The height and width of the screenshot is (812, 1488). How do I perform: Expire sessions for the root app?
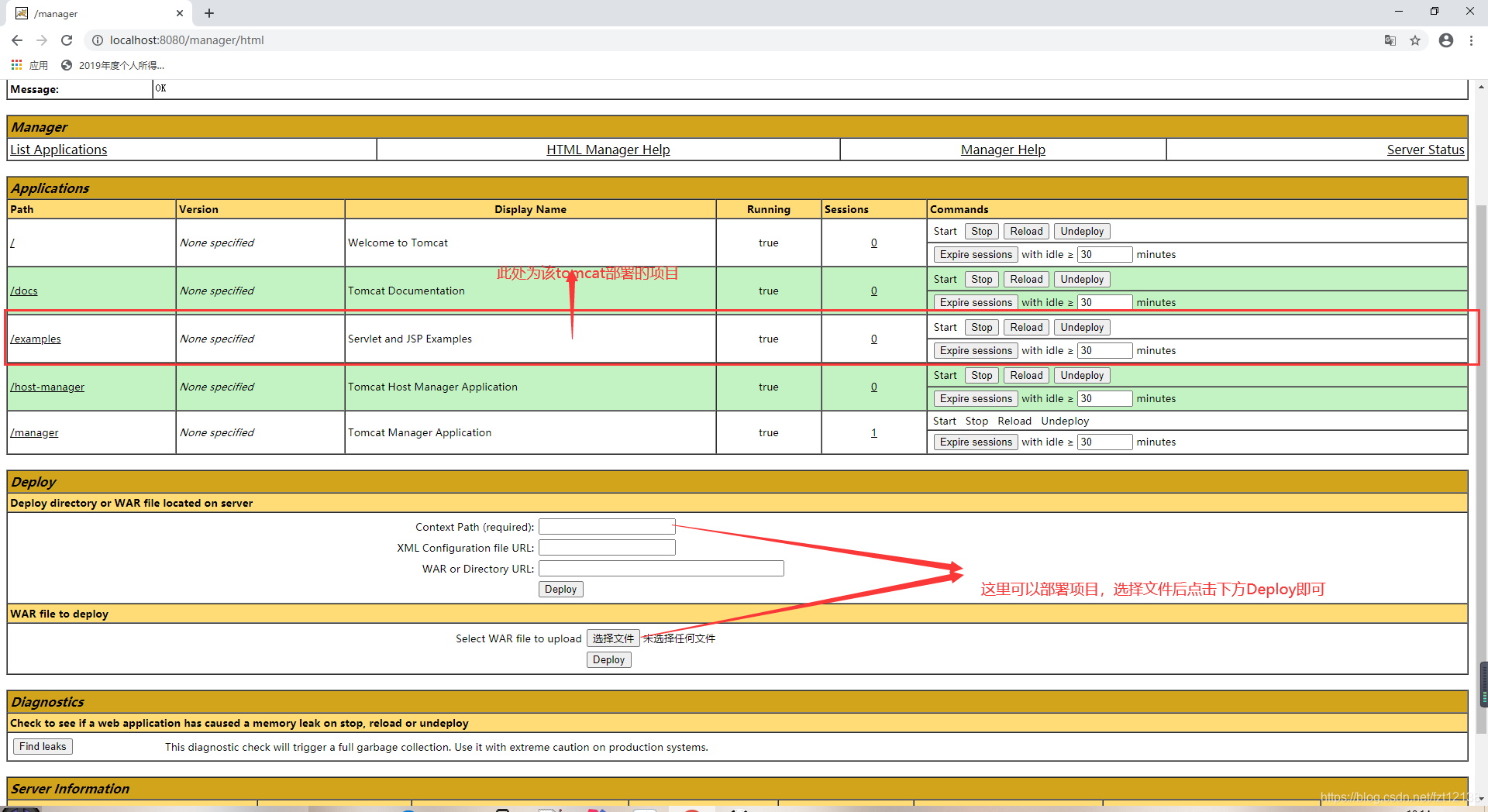pyautogui.click(x=976, y=254)
